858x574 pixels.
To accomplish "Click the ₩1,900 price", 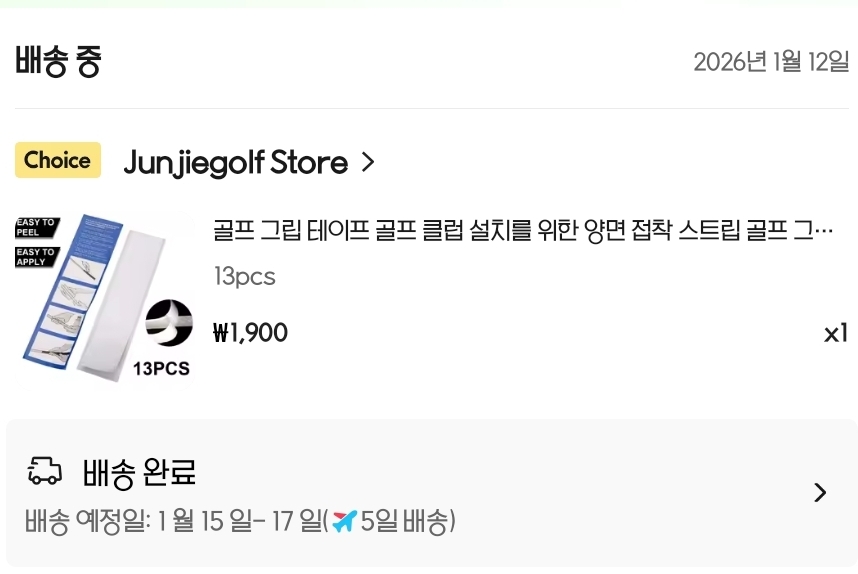I will 250,333.
